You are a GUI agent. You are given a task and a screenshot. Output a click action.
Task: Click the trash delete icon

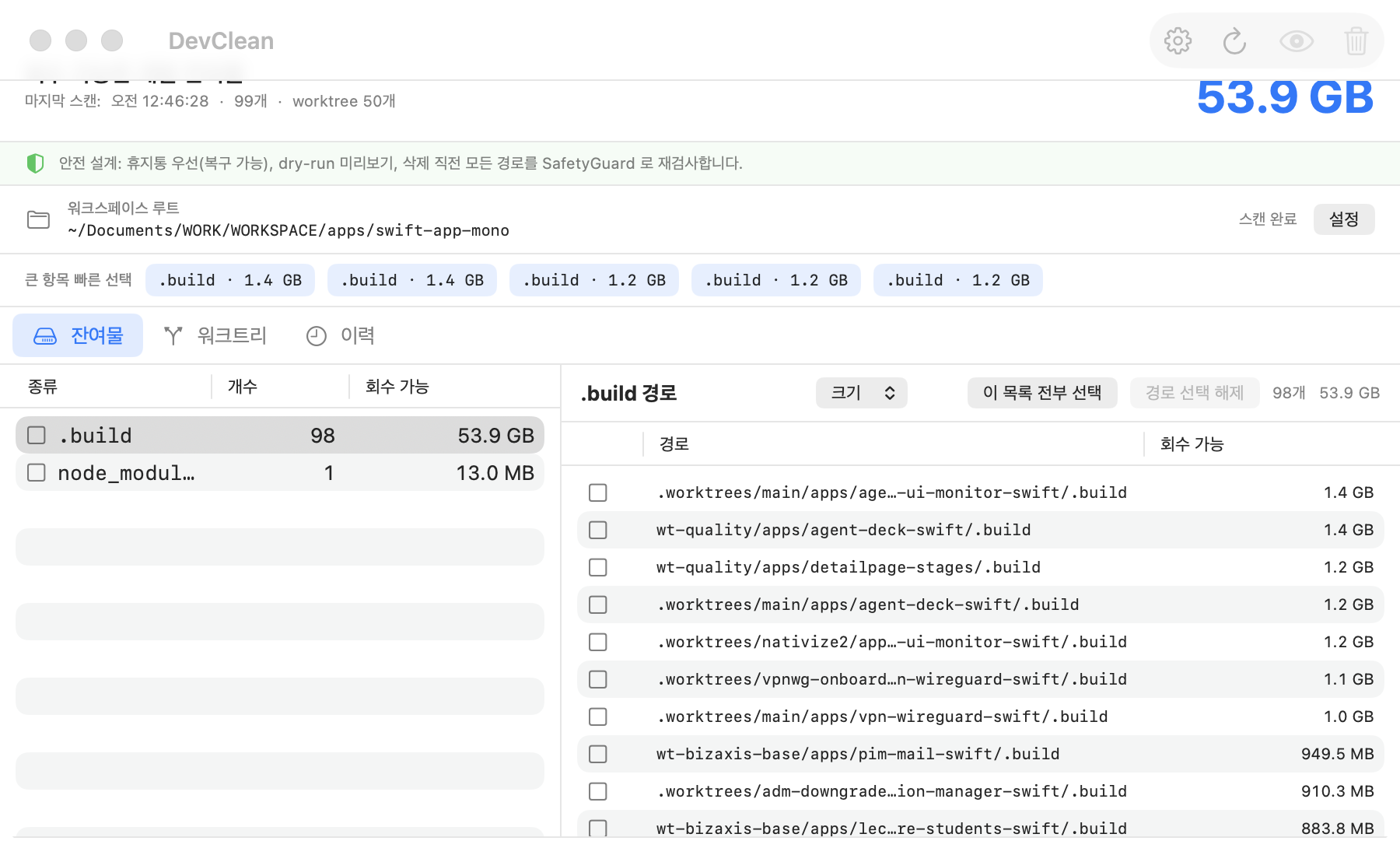[1356, 40]
